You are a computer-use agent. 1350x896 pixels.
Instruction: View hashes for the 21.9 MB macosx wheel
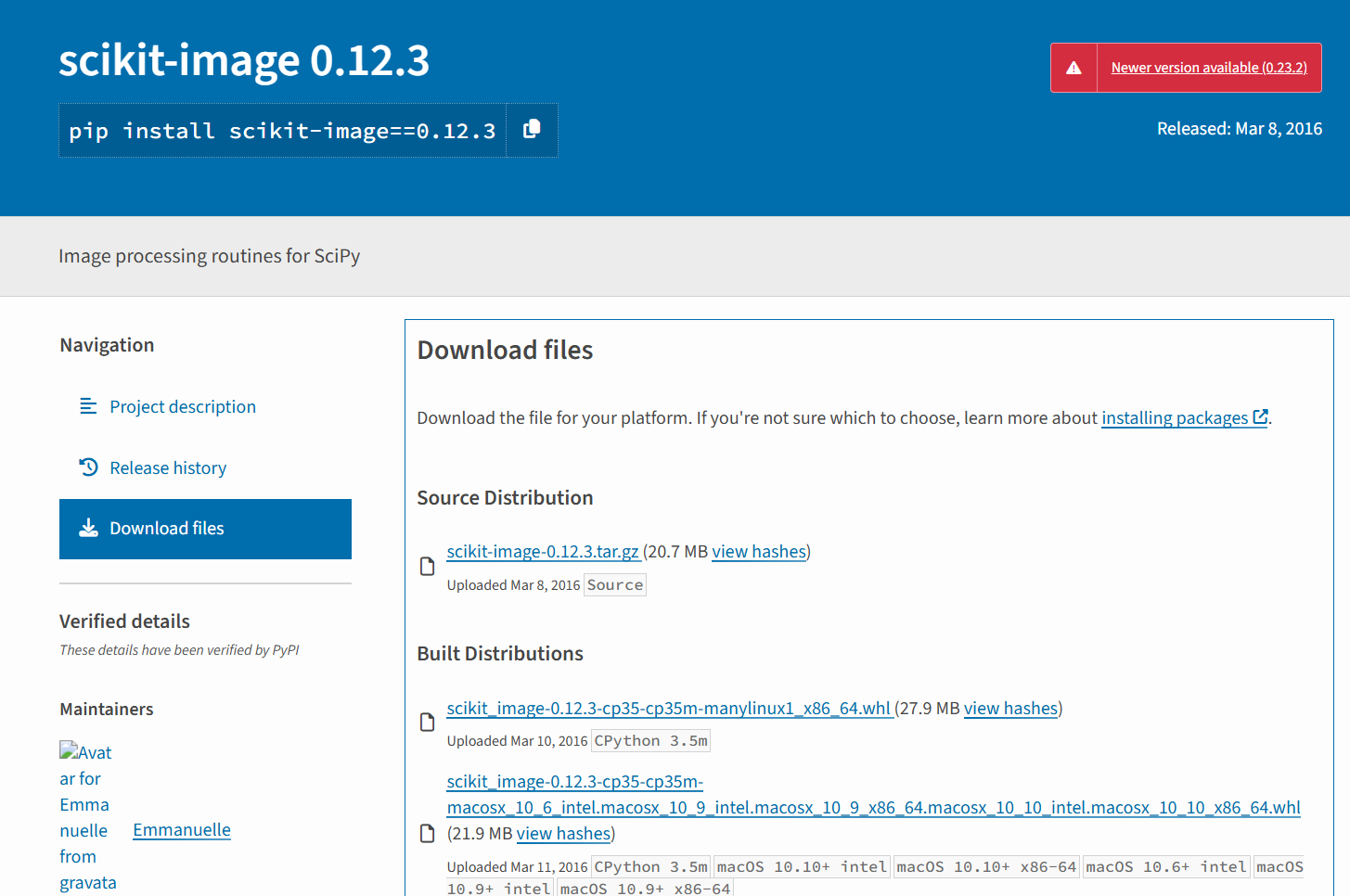pos(563,834)
